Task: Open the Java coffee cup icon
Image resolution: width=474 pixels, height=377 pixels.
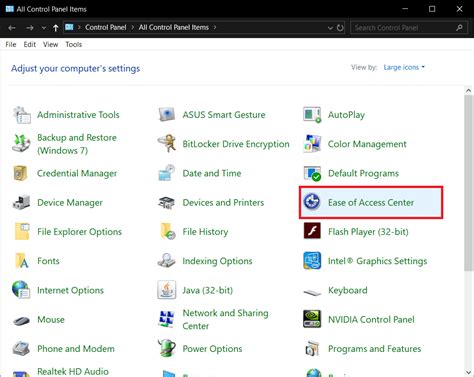Action: (x=167, y=290)
